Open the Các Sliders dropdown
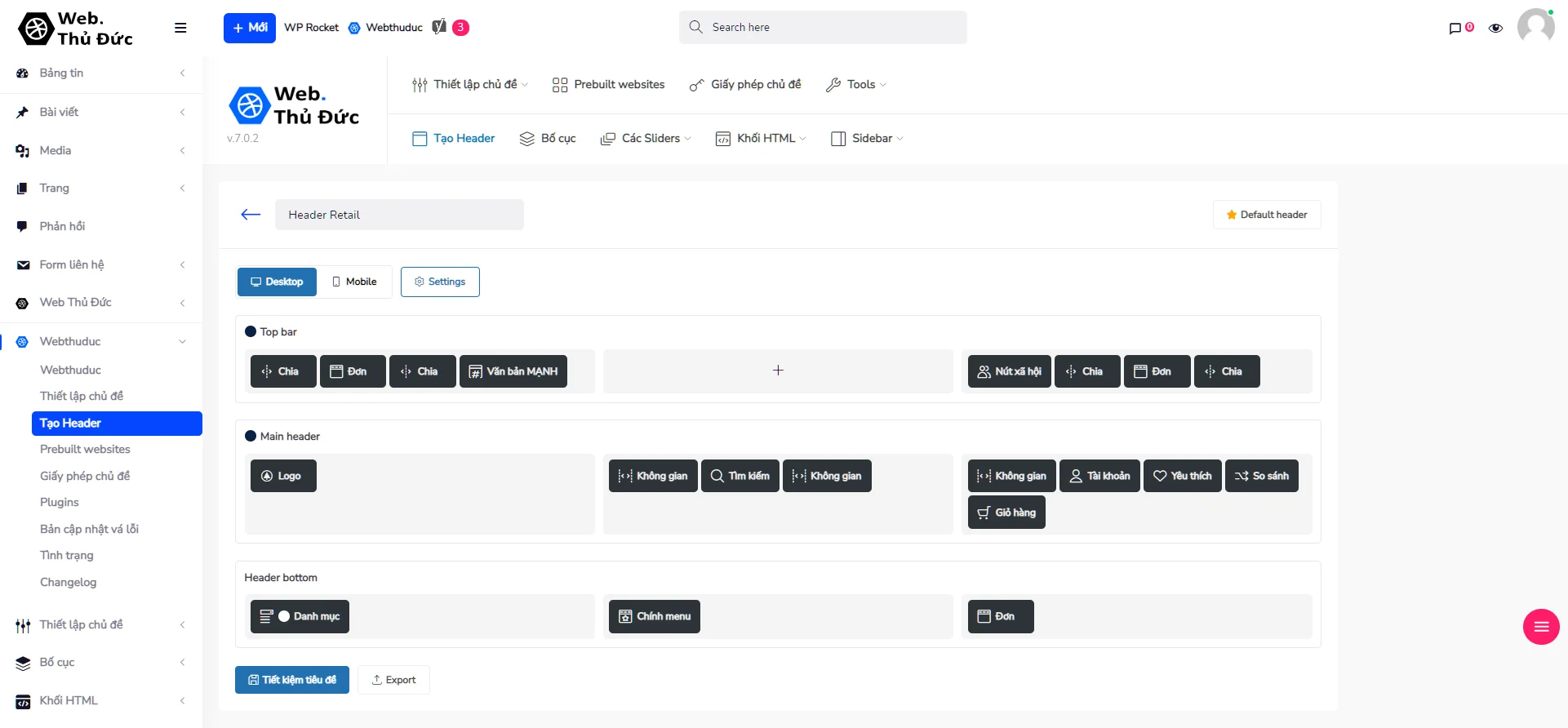The image size is (1568, 728). coord(646,139)
